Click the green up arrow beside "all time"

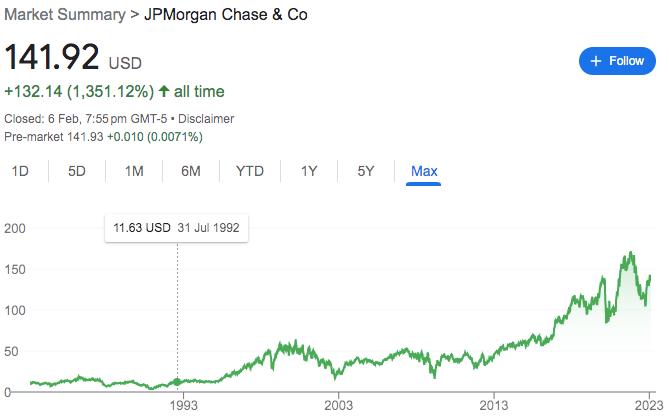point(164,91)
